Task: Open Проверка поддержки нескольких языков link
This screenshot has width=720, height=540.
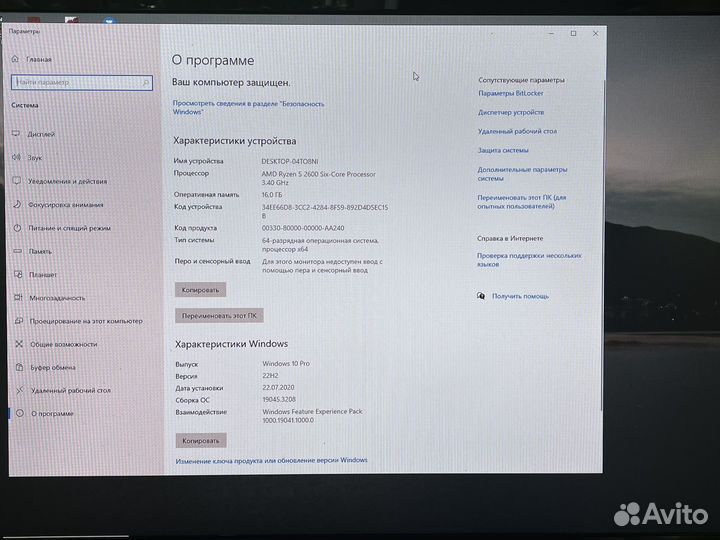Action: coord(529,259)
